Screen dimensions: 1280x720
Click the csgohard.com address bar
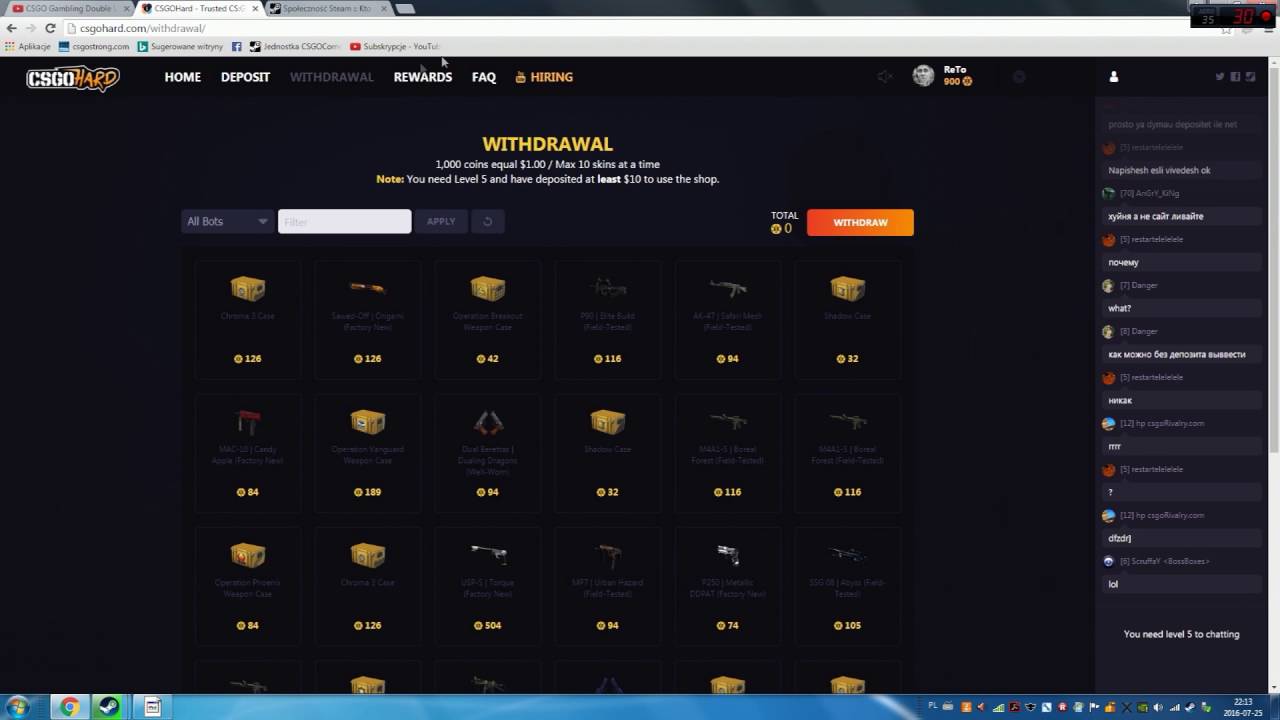click(640, 28)
